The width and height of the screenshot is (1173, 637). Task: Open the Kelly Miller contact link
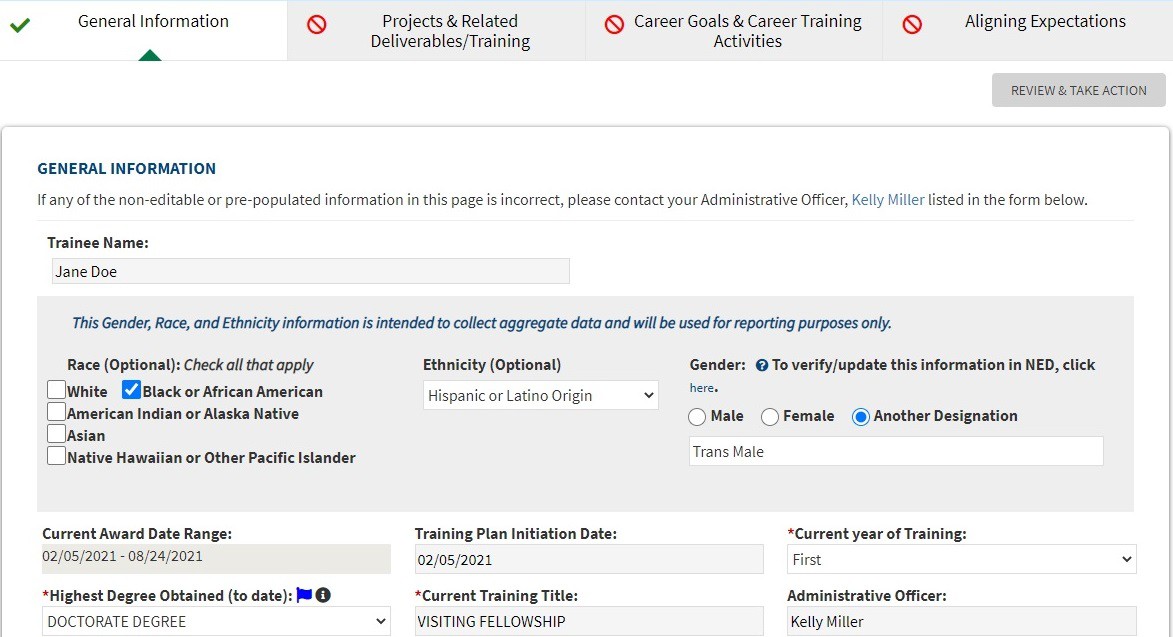point(888,200)
